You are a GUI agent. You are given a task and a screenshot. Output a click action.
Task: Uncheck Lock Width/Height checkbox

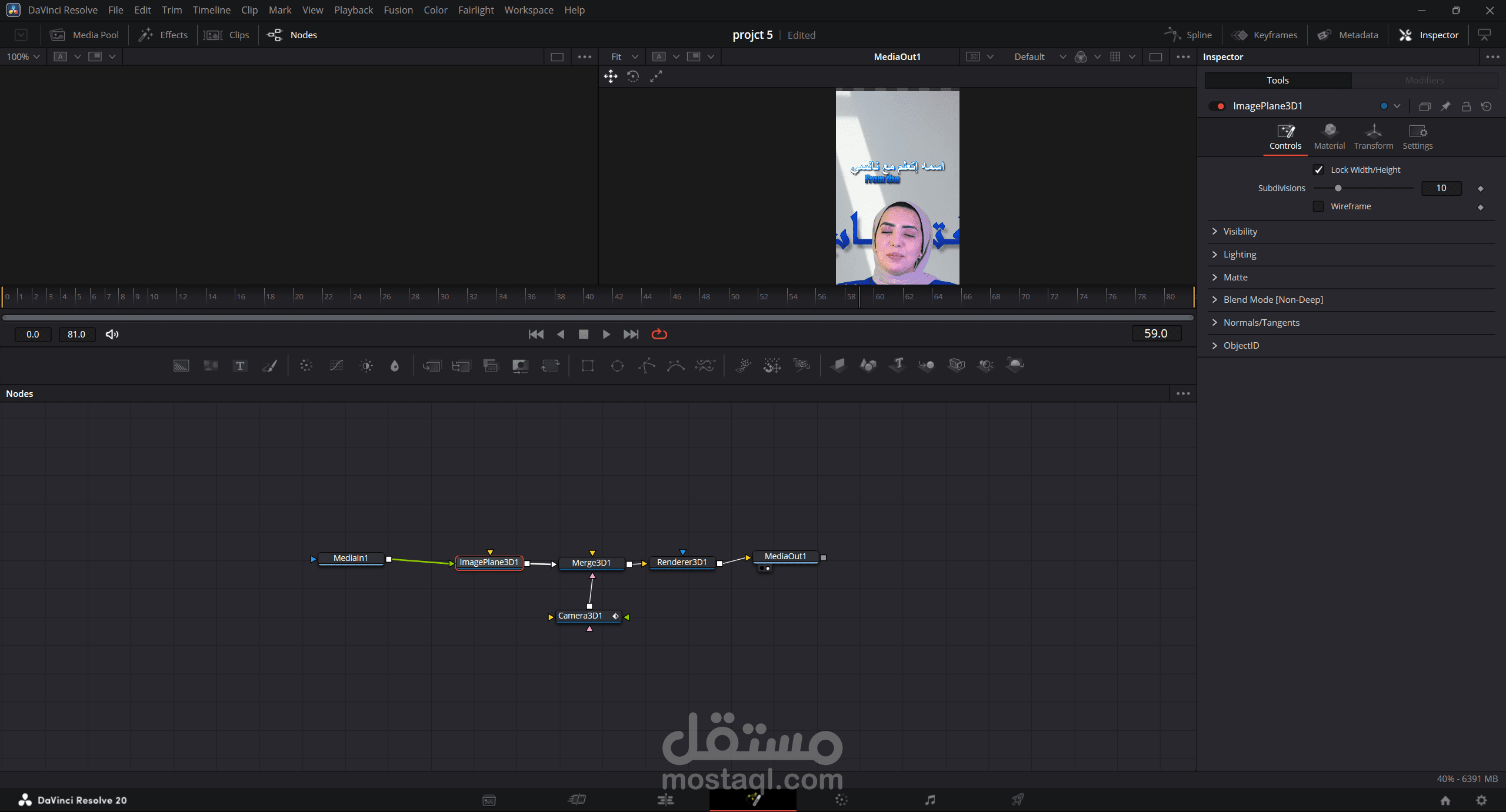1318,170
